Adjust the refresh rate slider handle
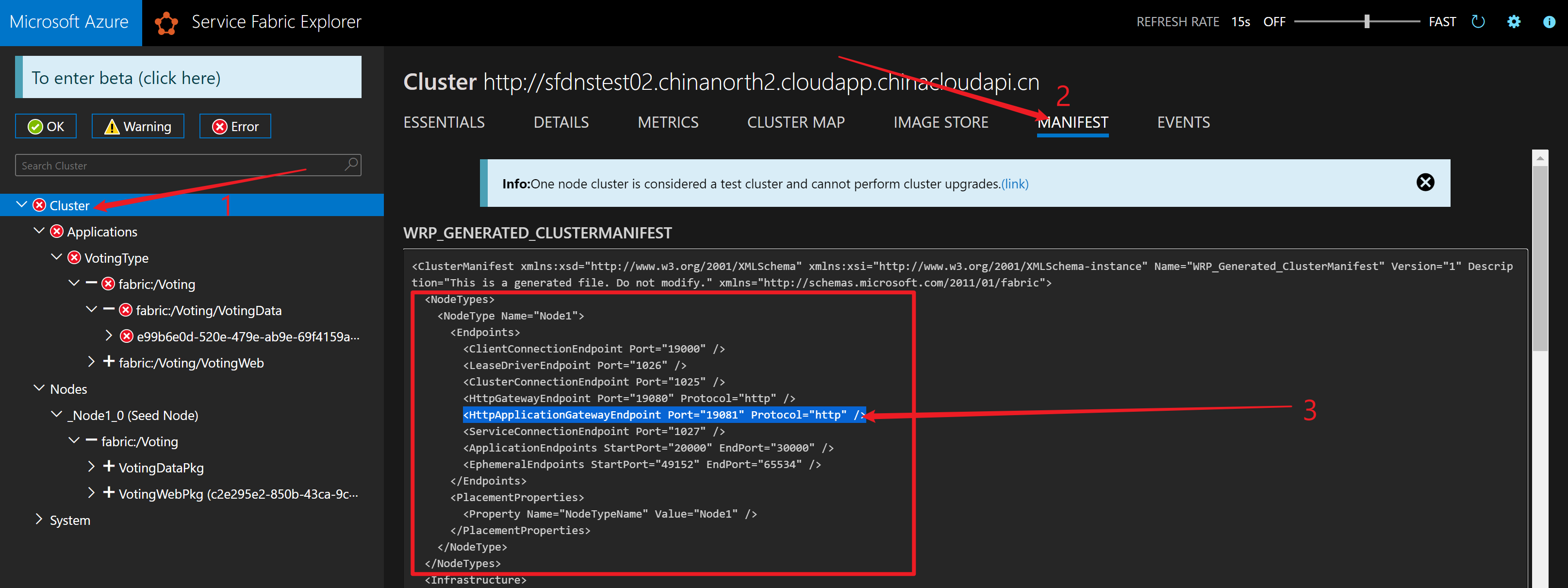Viewport: 1568px width, 588px height. (1367, 22)
